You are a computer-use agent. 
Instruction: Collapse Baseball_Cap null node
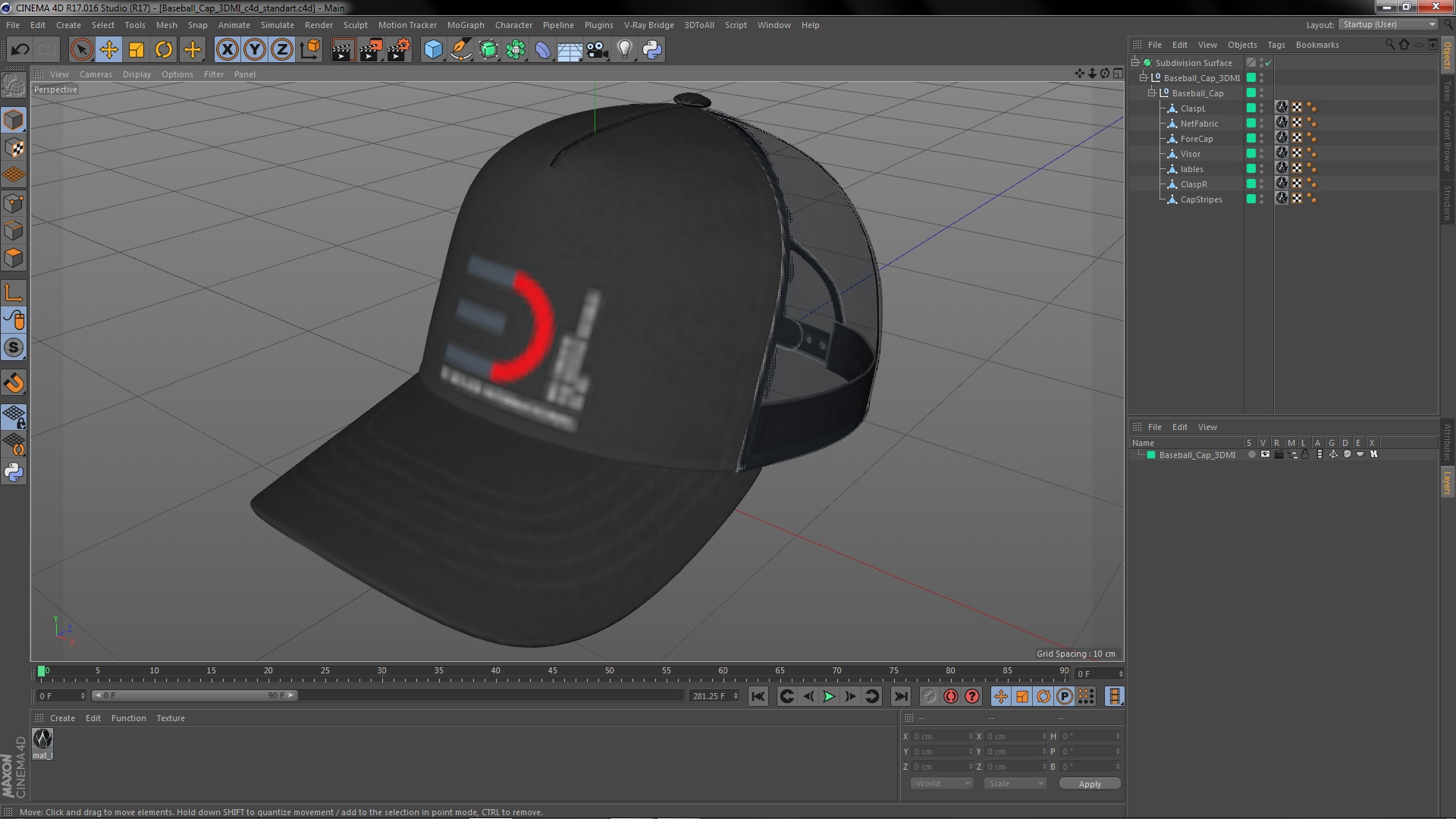coord(1152,93)
